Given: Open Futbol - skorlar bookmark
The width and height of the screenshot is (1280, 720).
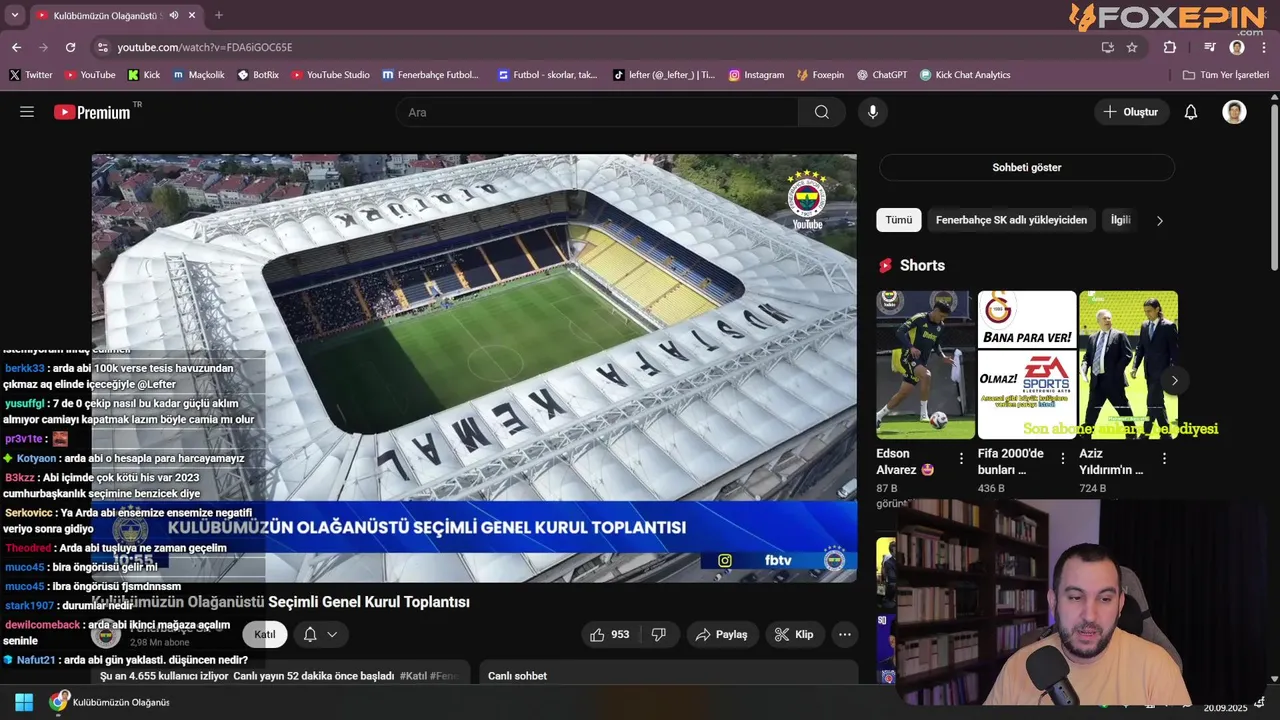Looking at the screenshot, I should (x=548, y=75).
